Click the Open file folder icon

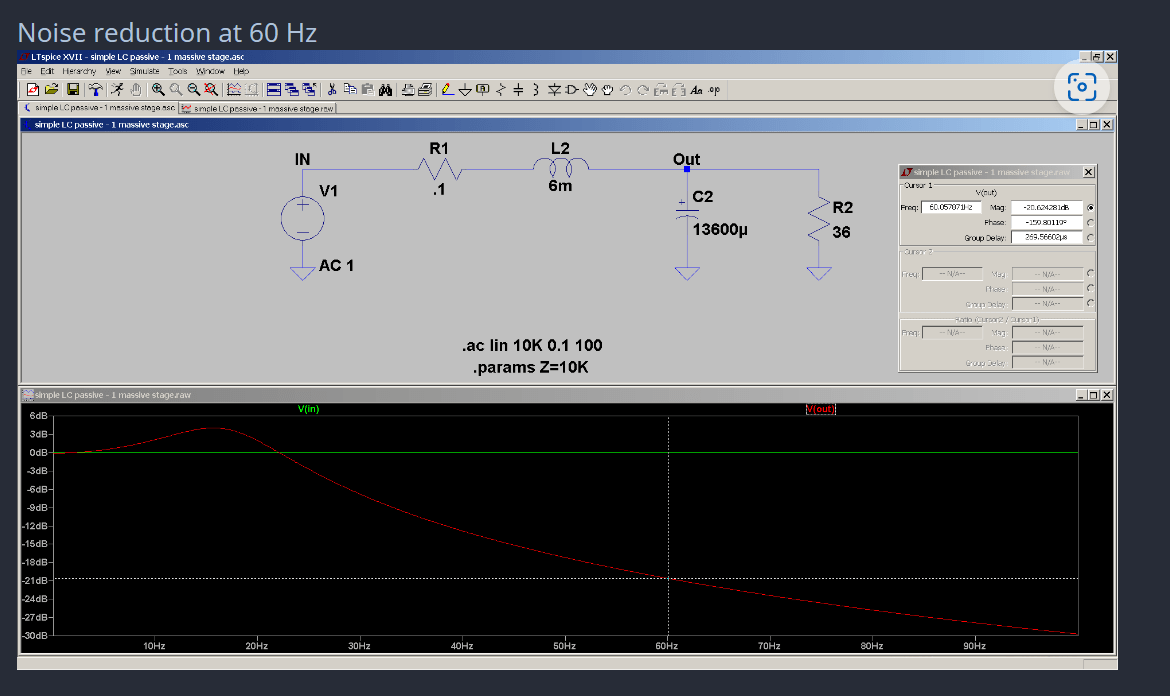click(x=51, y=90)
